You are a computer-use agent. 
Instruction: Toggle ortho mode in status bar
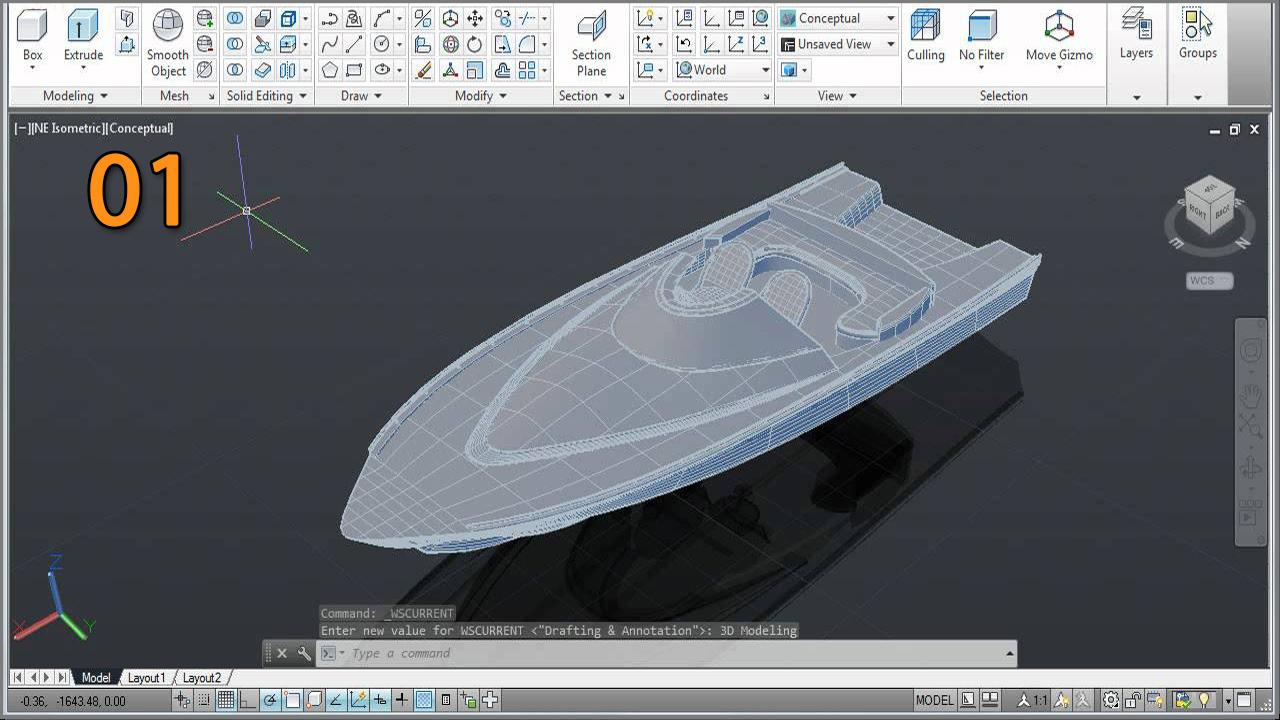[247, 700]
